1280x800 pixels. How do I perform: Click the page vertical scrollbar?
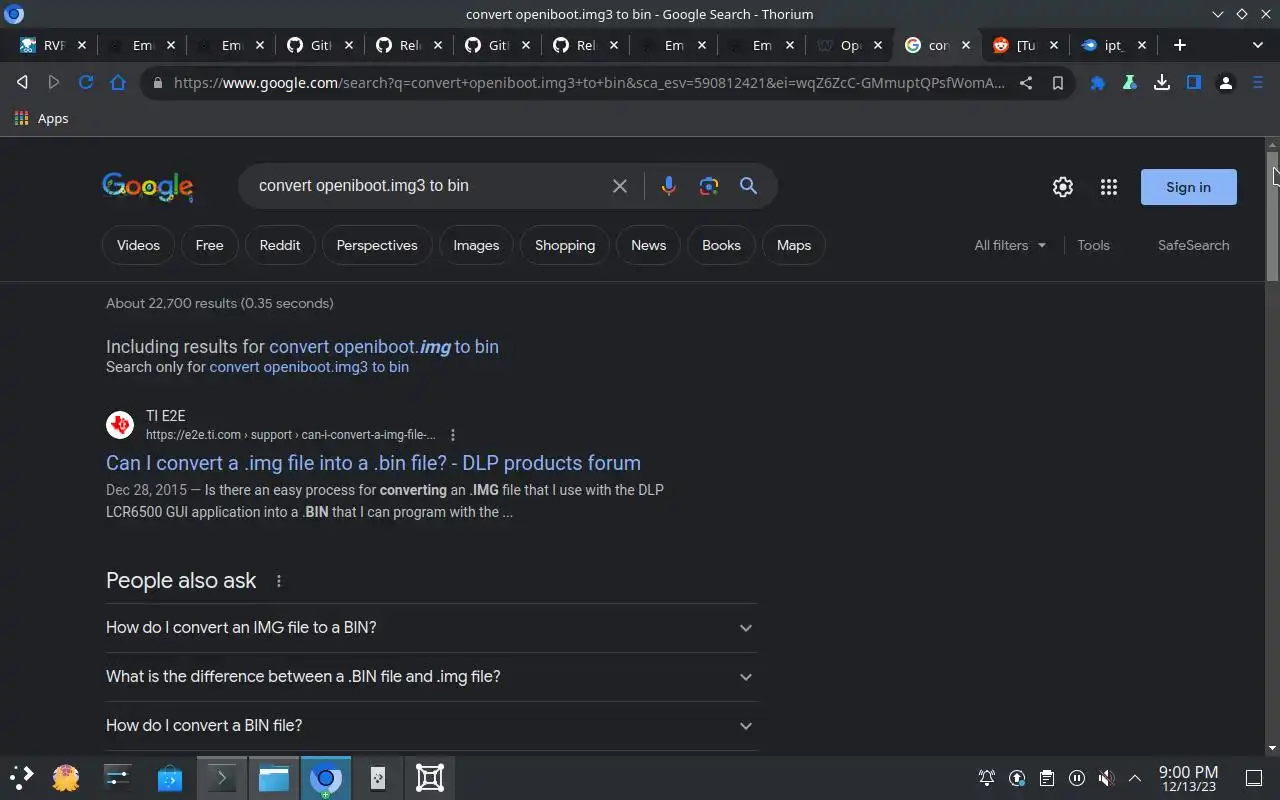(1272, 215)
